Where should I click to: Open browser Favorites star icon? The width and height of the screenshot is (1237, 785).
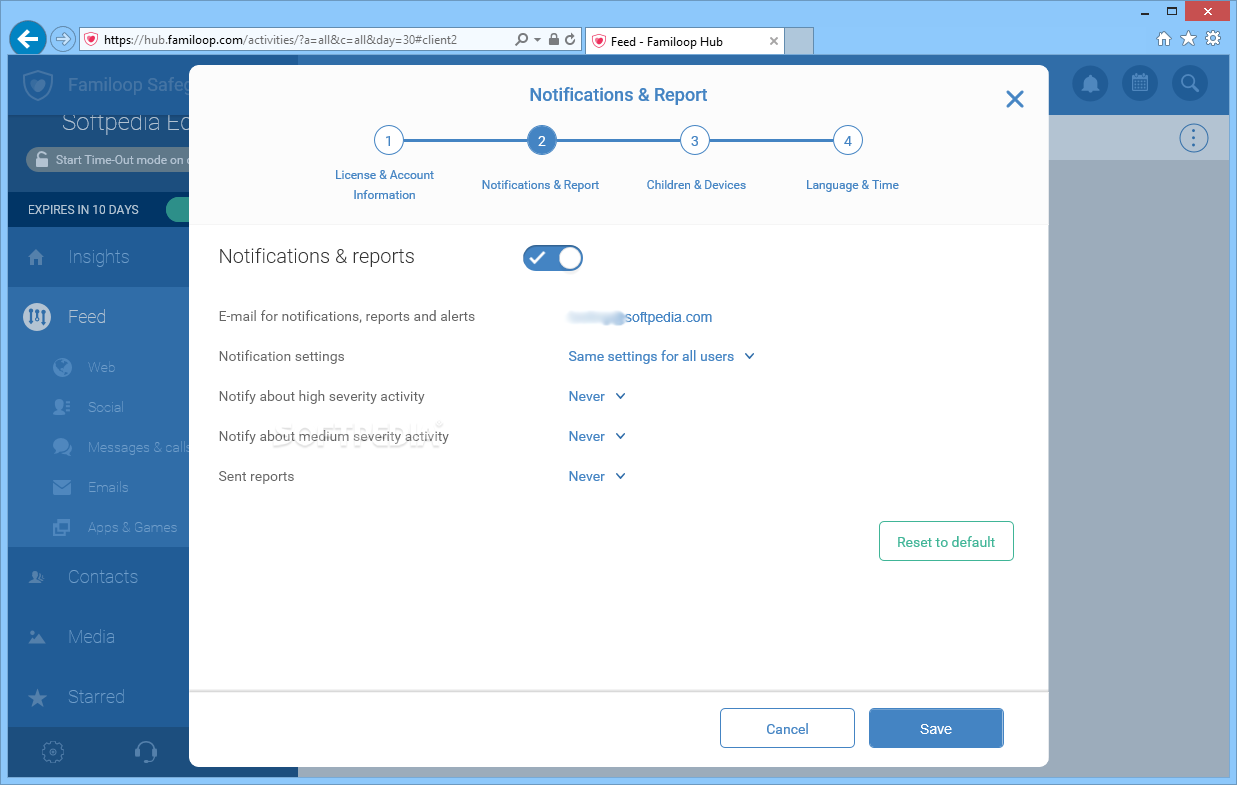(1188, 39)
